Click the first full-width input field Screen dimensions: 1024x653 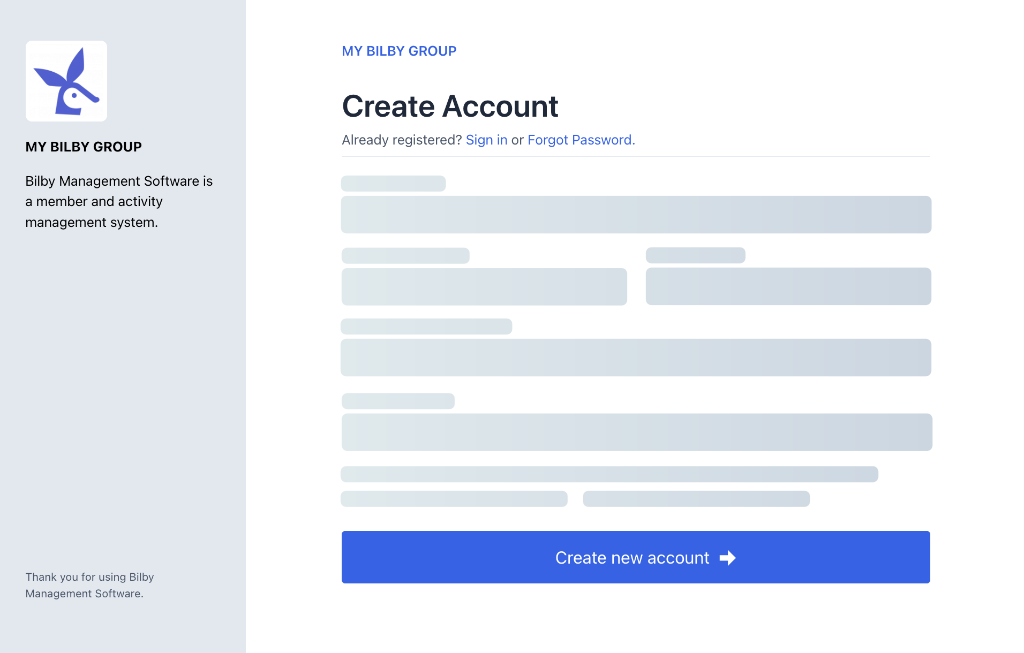pos(636,214)
